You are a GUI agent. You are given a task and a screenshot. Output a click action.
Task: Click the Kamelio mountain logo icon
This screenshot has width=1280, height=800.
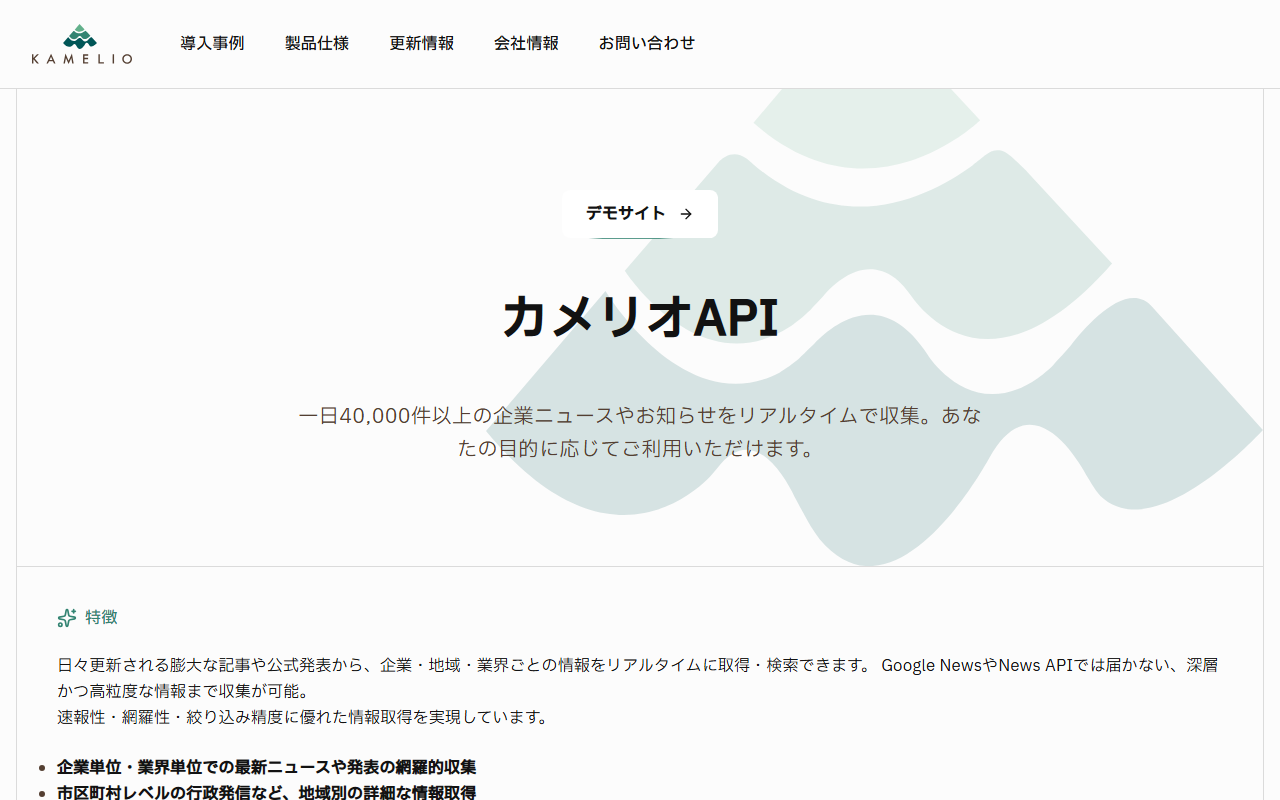(80, 36)
